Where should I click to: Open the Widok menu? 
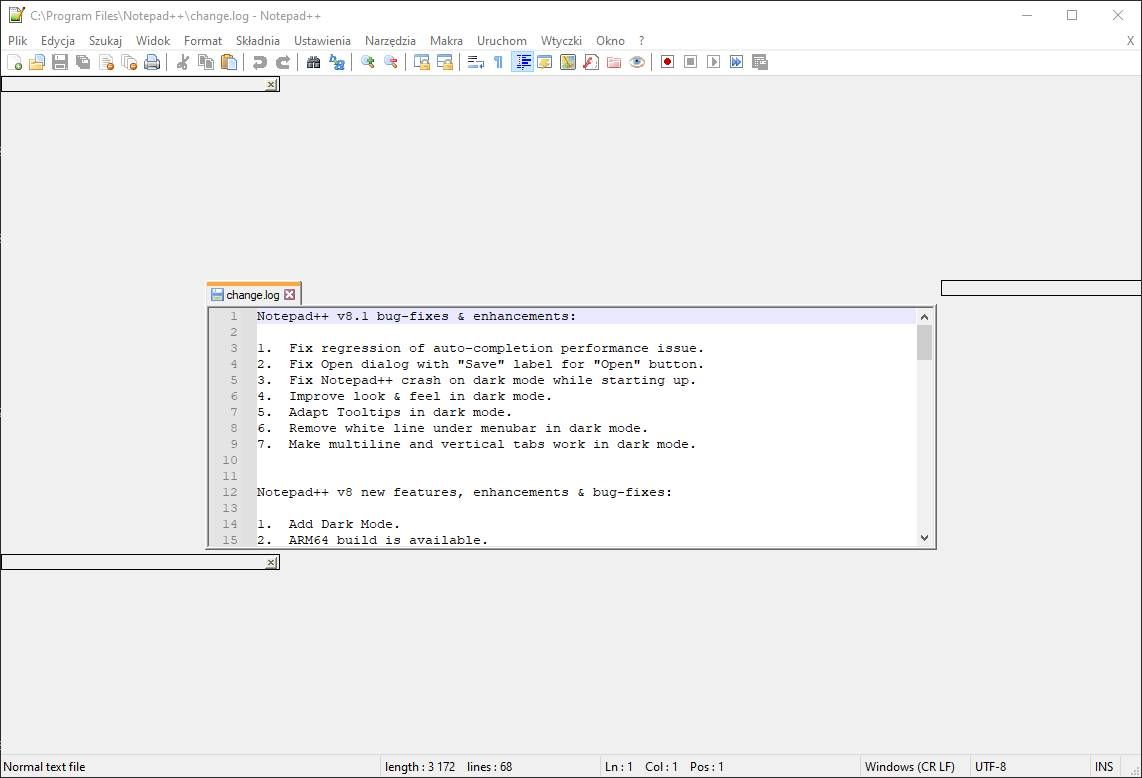(x=153, y=41)
